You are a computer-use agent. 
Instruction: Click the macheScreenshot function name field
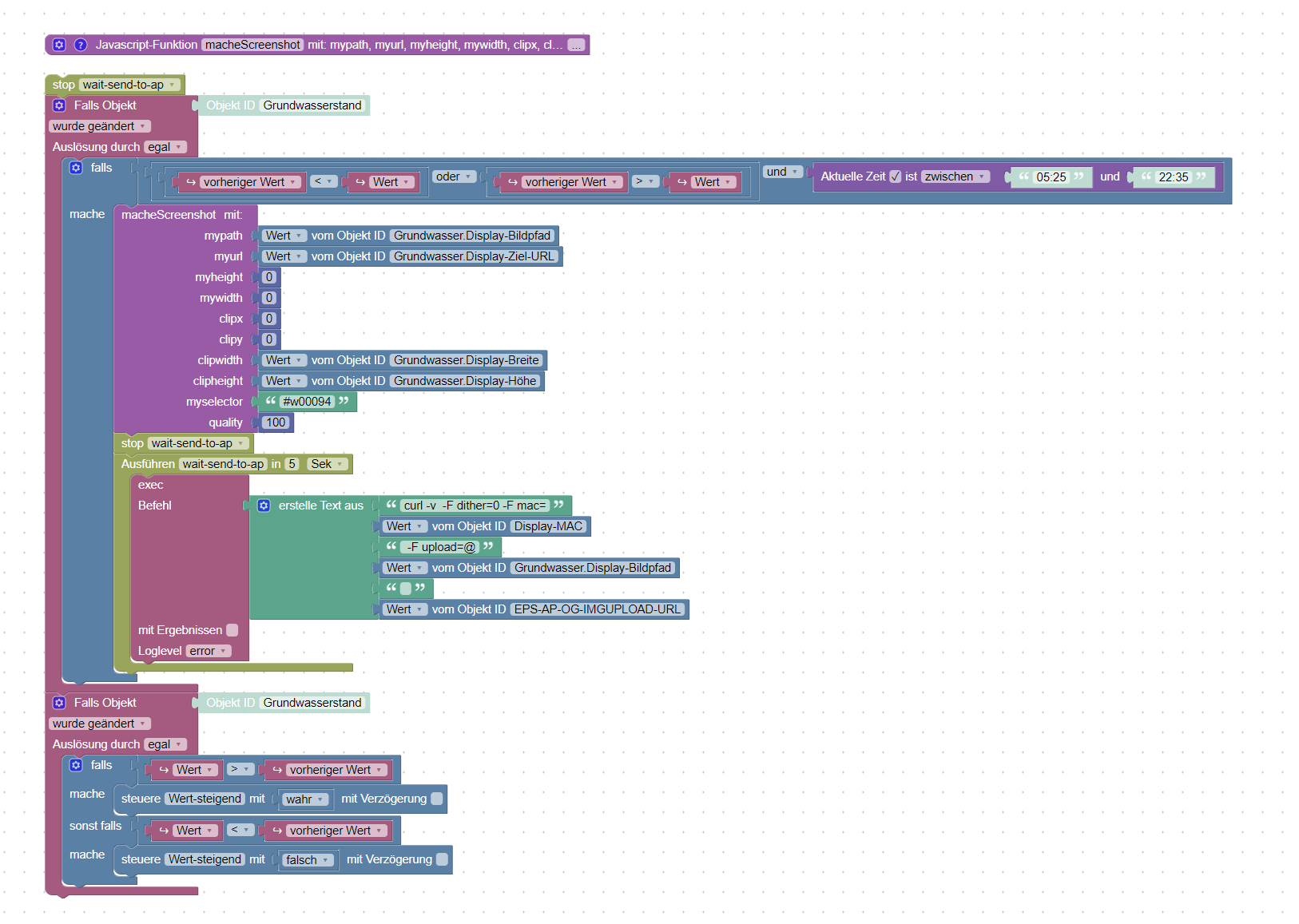coord(252,45)
